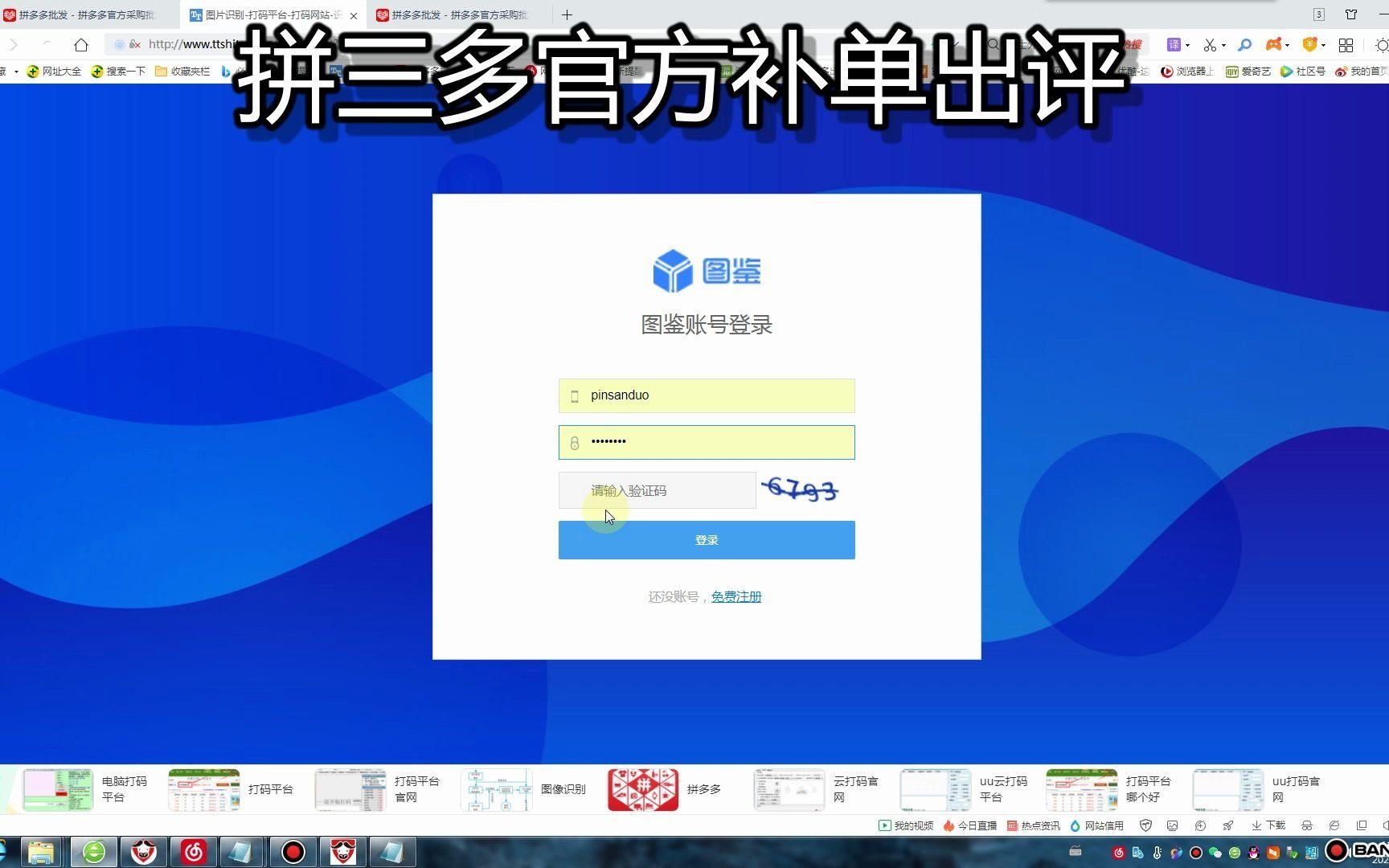Image resolution: width=1389 pixels, height=868 pixels.
Task: Open the blue key password manager icon
Action: pyautogui.click(x=1244, y=45)
